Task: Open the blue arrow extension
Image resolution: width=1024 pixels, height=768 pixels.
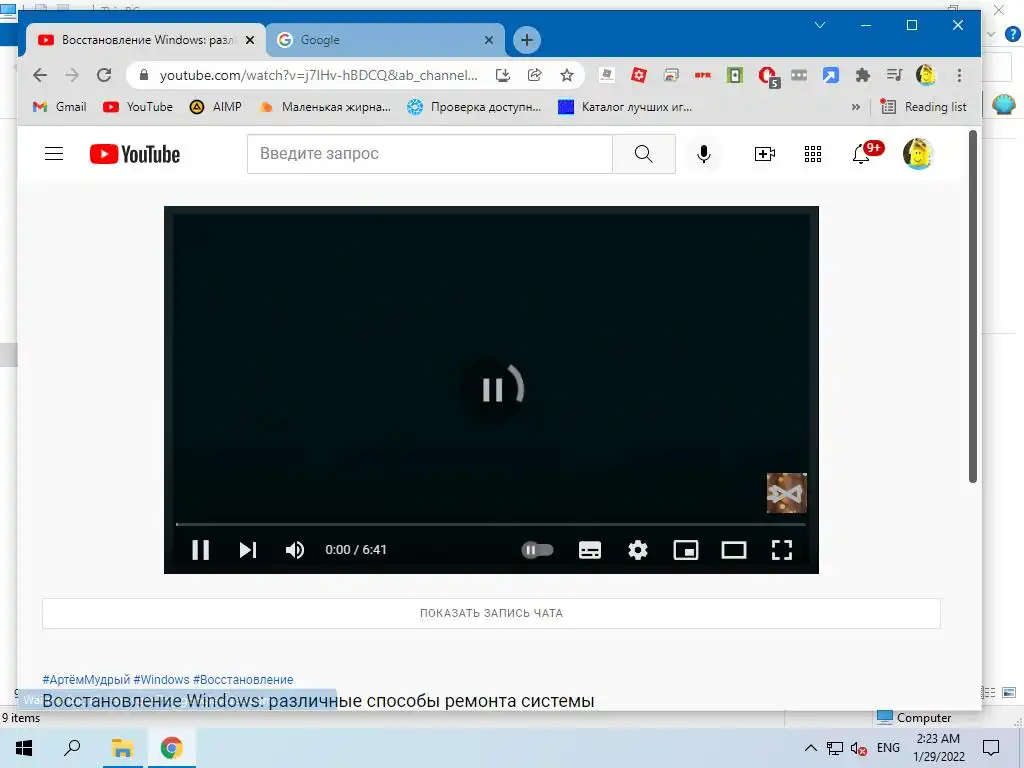Action: (x=830, y=75)
